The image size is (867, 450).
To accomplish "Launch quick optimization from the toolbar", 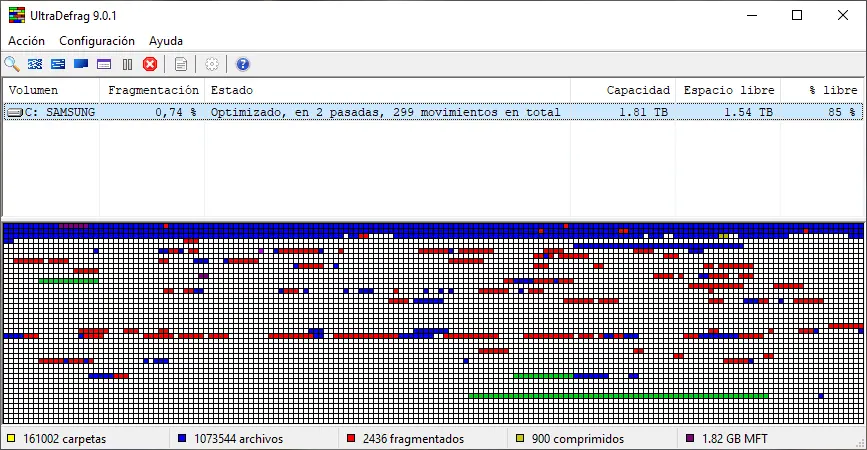I will (x=58, y=64).
